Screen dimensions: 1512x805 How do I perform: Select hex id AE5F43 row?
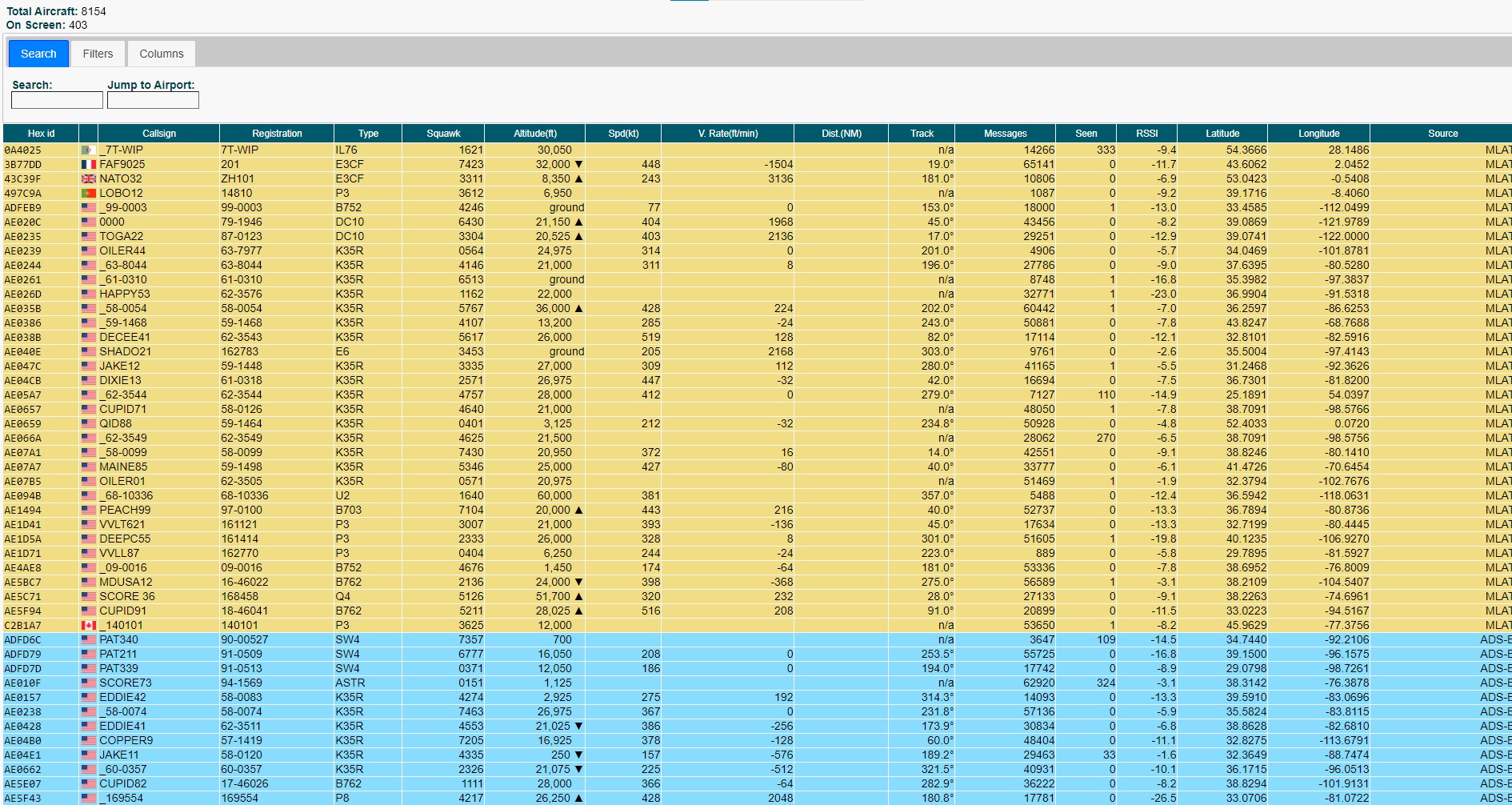pos(758,799)
